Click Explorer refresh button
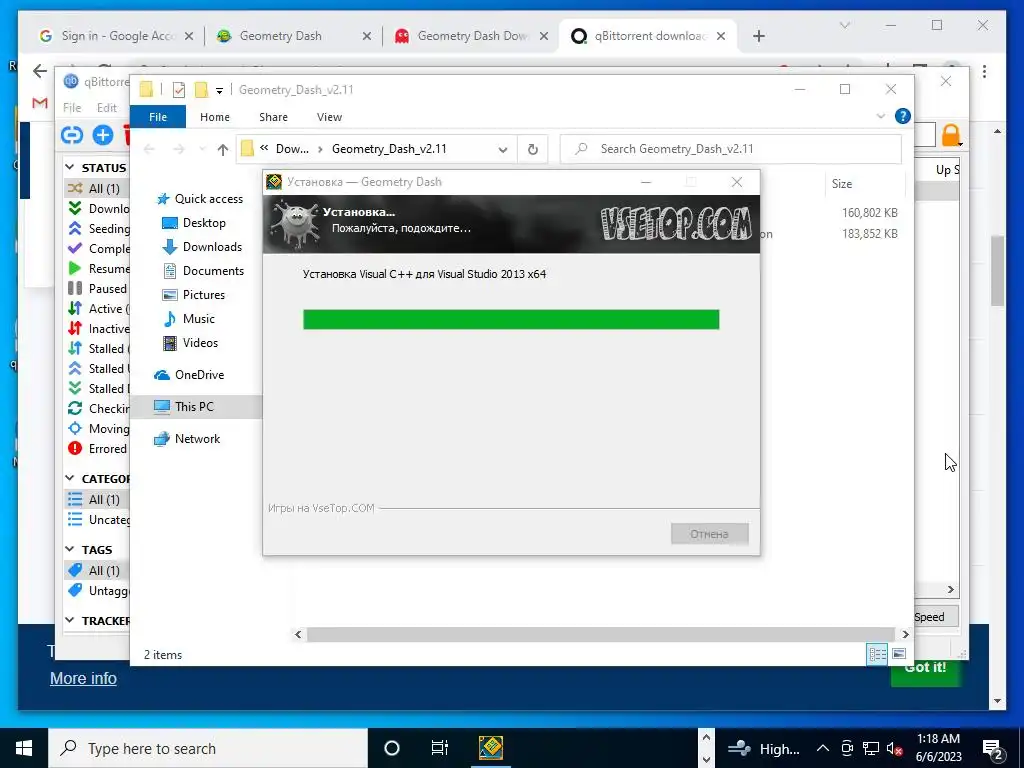 pos(533,150)
